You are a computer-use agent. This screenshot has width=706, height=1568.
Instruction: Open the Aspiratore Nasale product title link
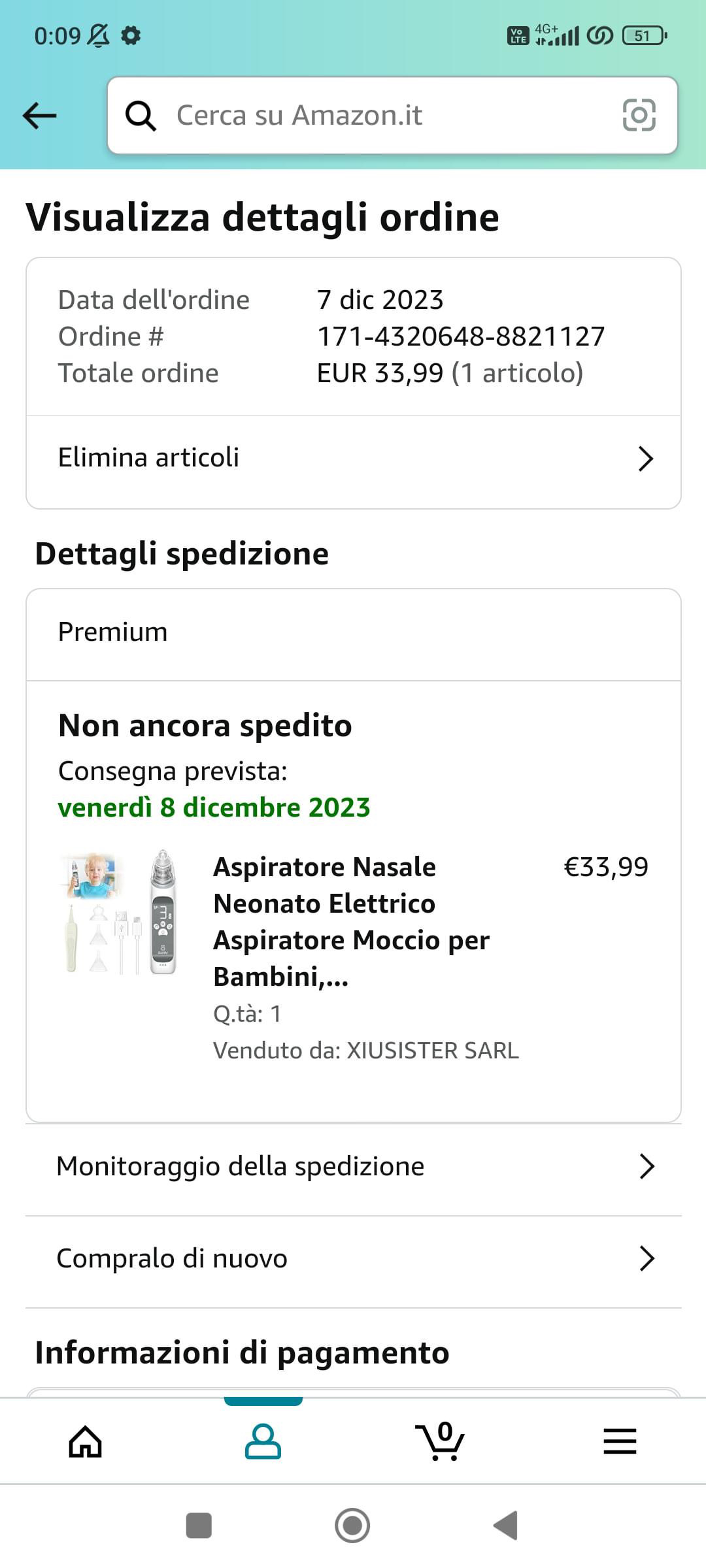click(352, 922)
